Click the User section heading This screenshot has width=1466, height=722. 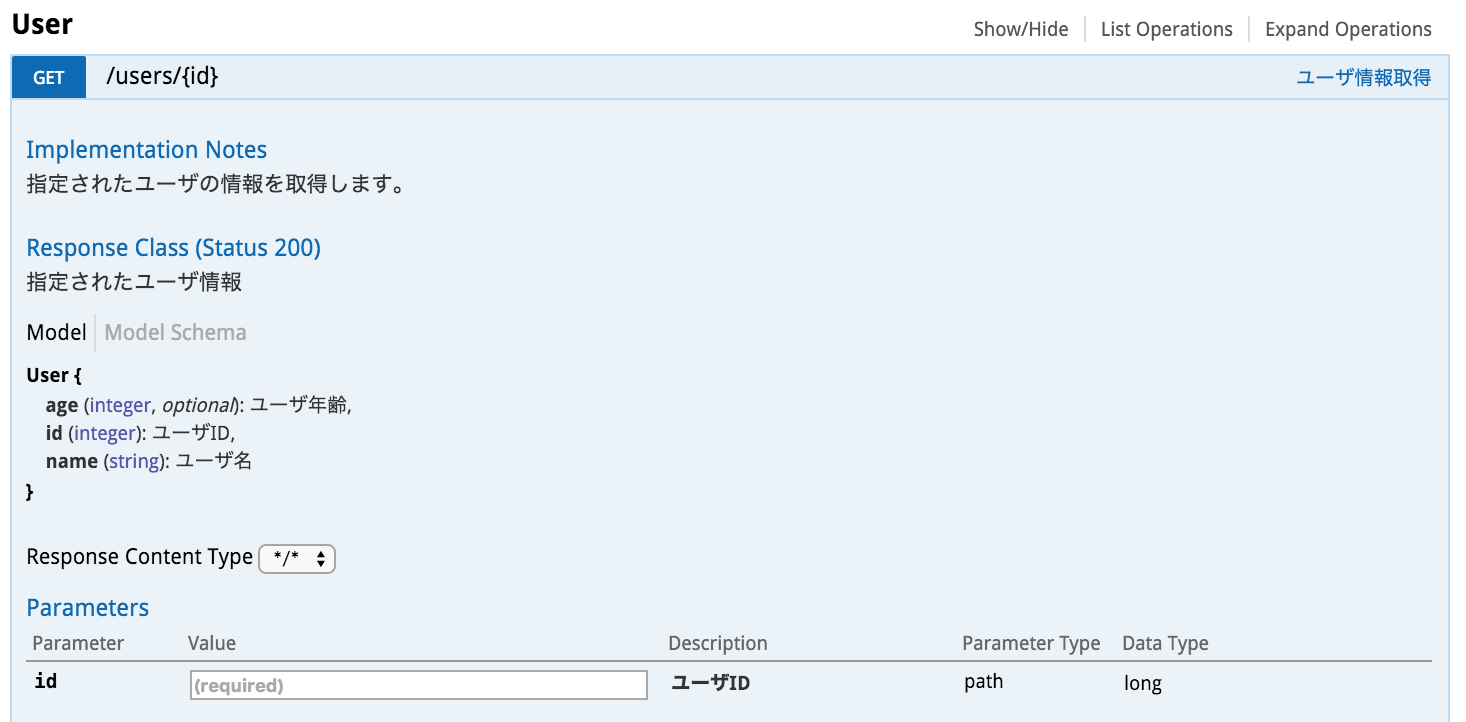click(x=40, y=23)
